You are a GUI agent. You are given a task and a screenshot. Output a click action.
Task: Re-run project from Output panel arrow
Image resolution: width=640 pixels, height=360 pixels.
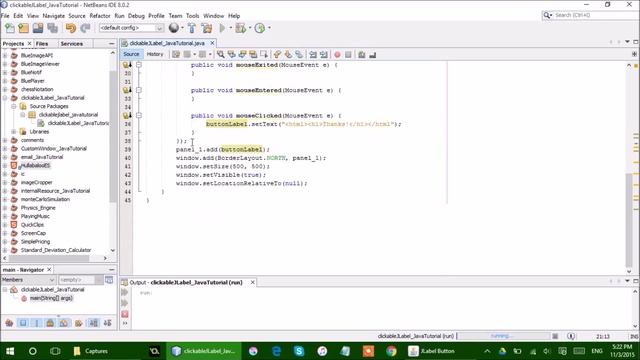pyautogui.click(x=125, y=293)
